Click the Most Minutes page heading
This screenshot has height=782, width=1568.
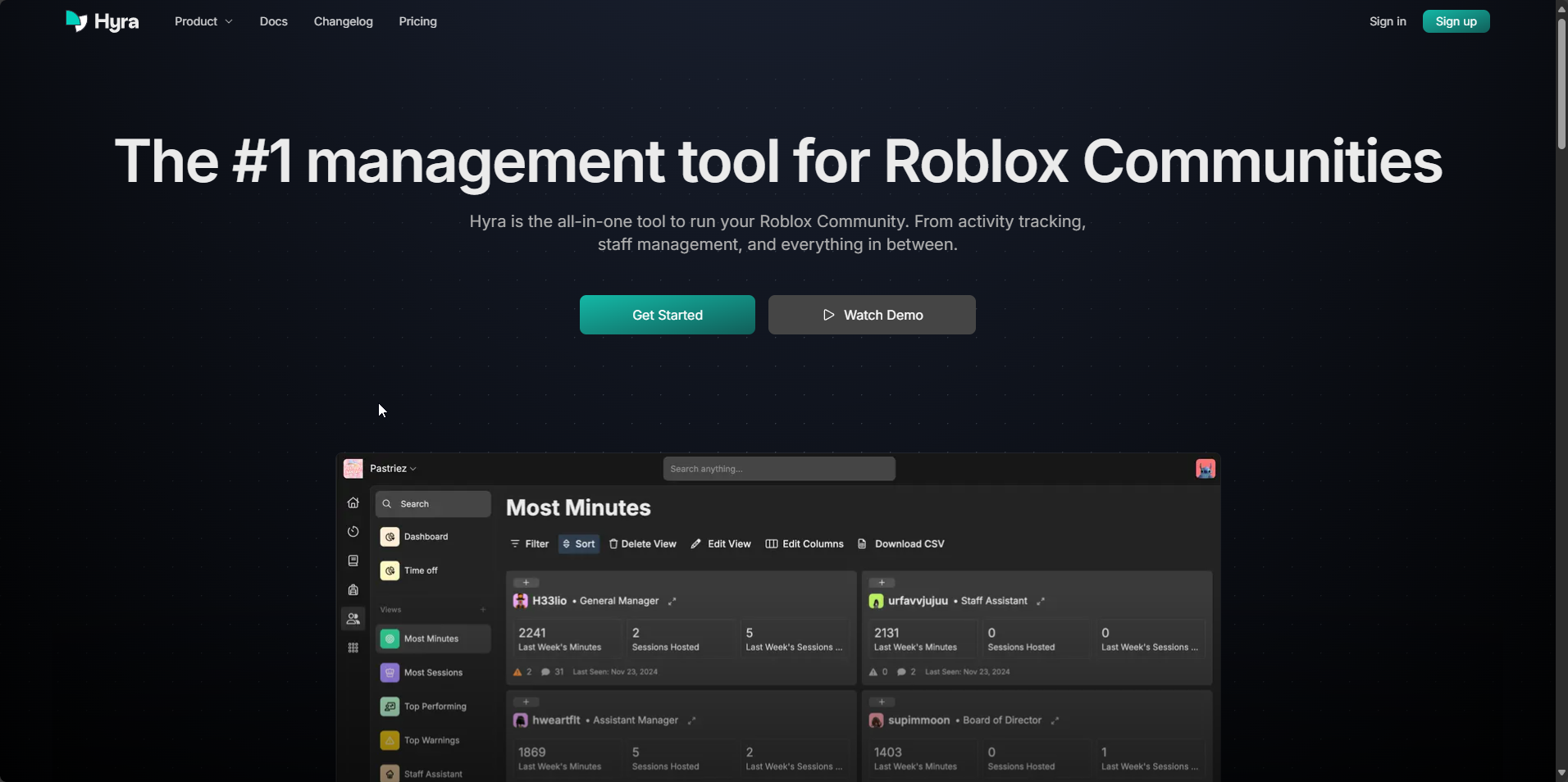pos(578,508)
